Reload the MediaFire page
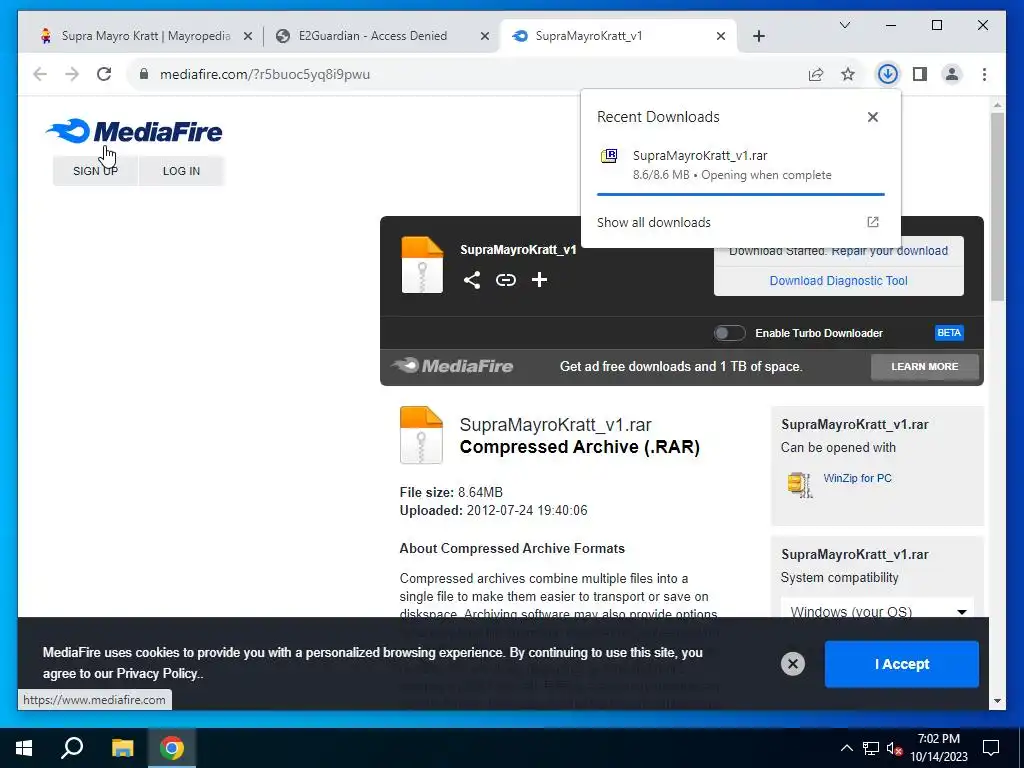Image resolution: width=1024 pixels, height=768 pixels. [x=104, y=74]
